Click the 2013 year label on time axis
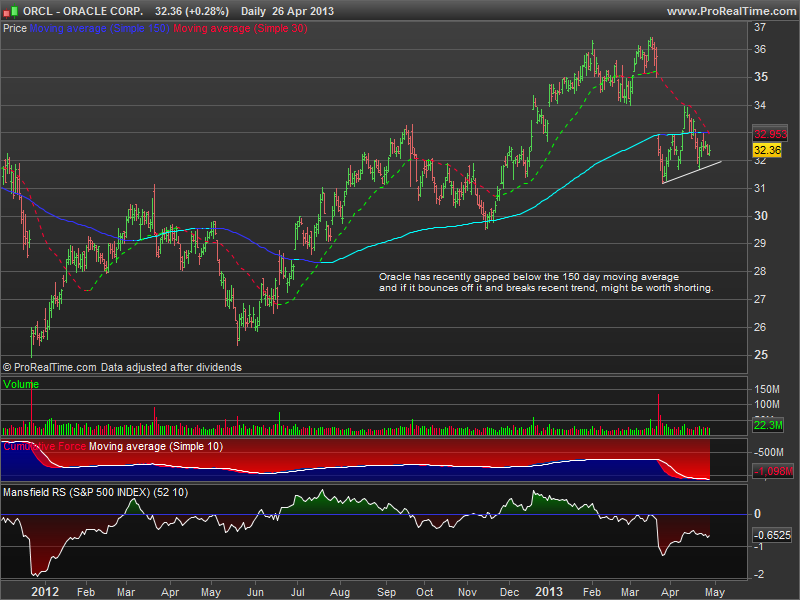 [548, 591]
